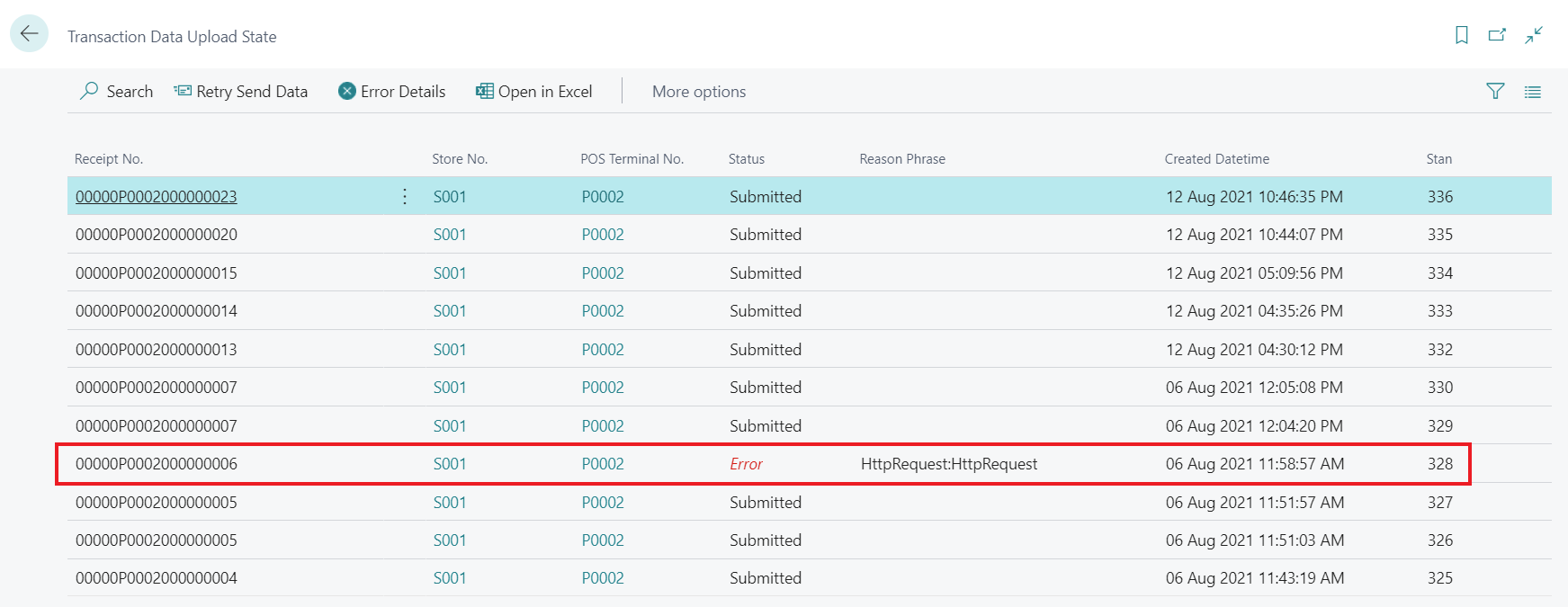Select the HttpRequest:HttpRequest reason phrase cell
This screenshot has height=607, width=1568.
[x=949, y=464]
